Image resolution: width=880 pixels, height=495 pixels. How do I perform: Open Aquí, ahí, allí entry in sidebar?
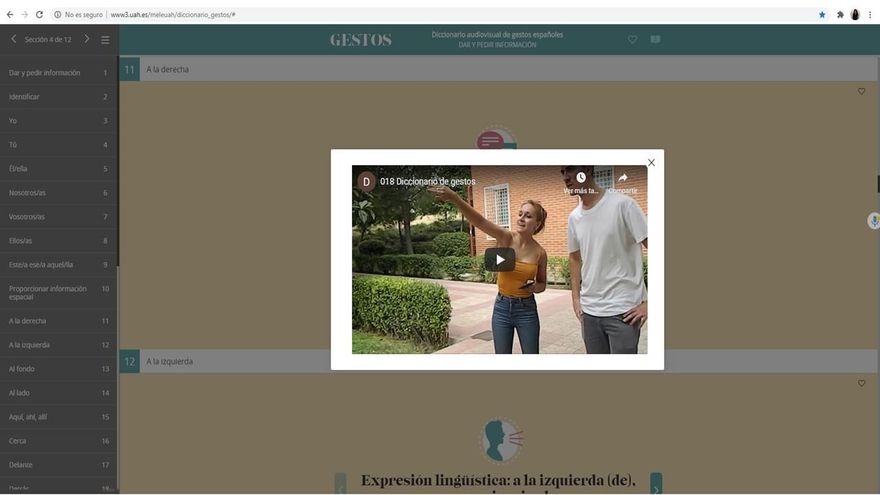[58, 417]
